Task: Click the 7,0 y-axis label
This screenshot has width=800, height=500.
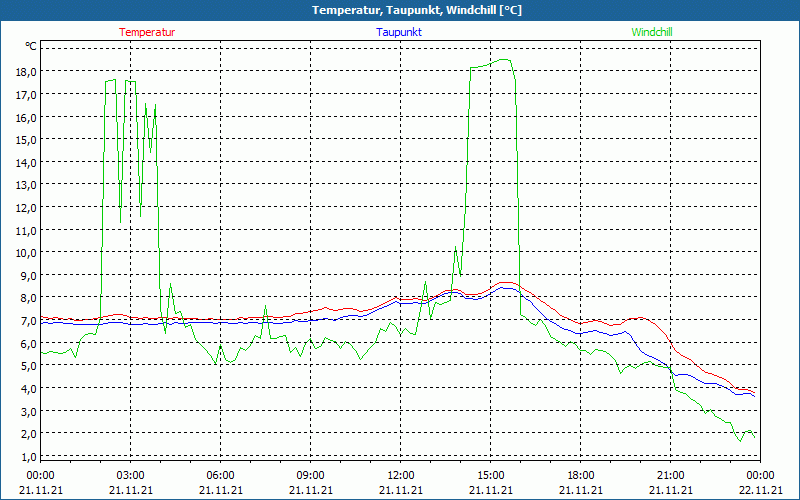Action: [x=28, y=321]
